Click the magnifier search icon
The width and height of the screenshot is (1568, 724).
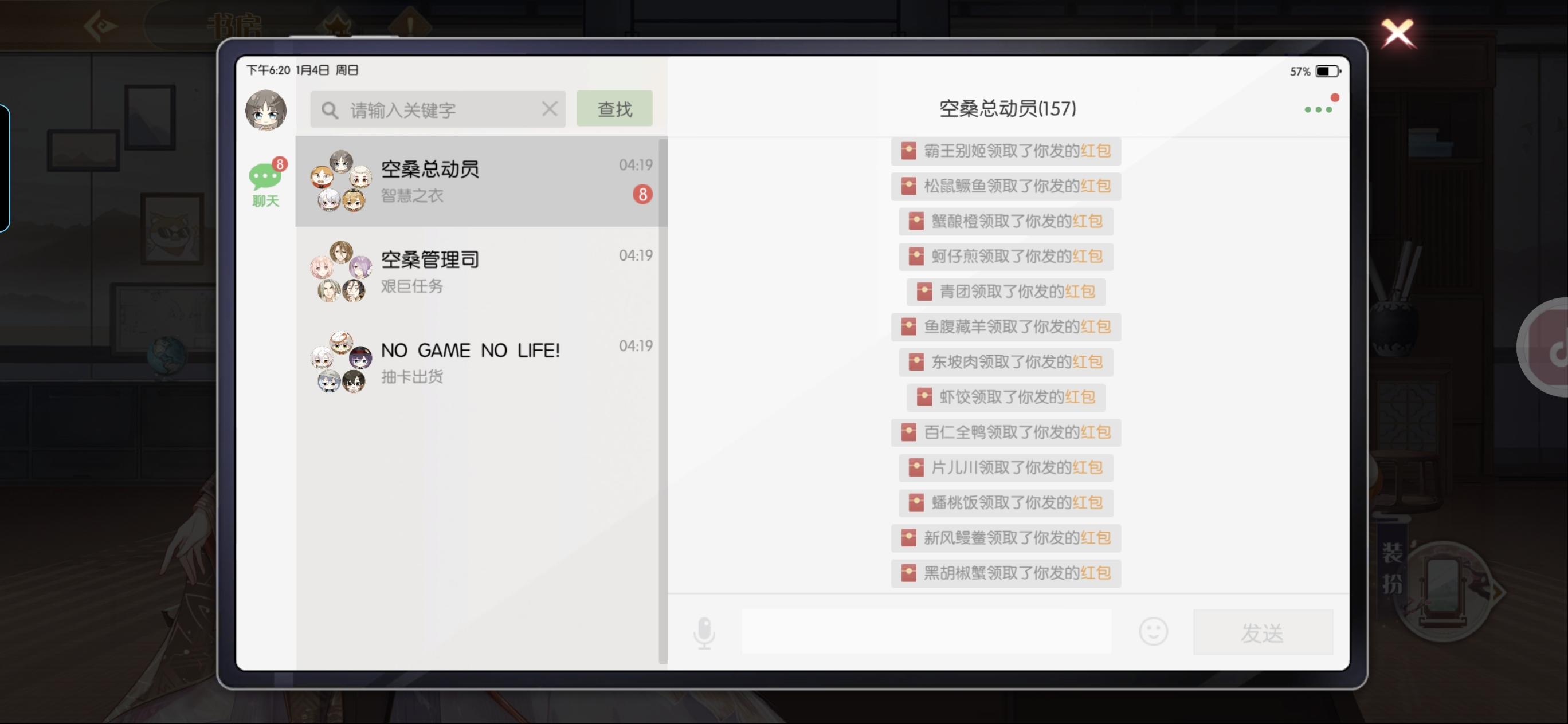[x=330, y=110]
